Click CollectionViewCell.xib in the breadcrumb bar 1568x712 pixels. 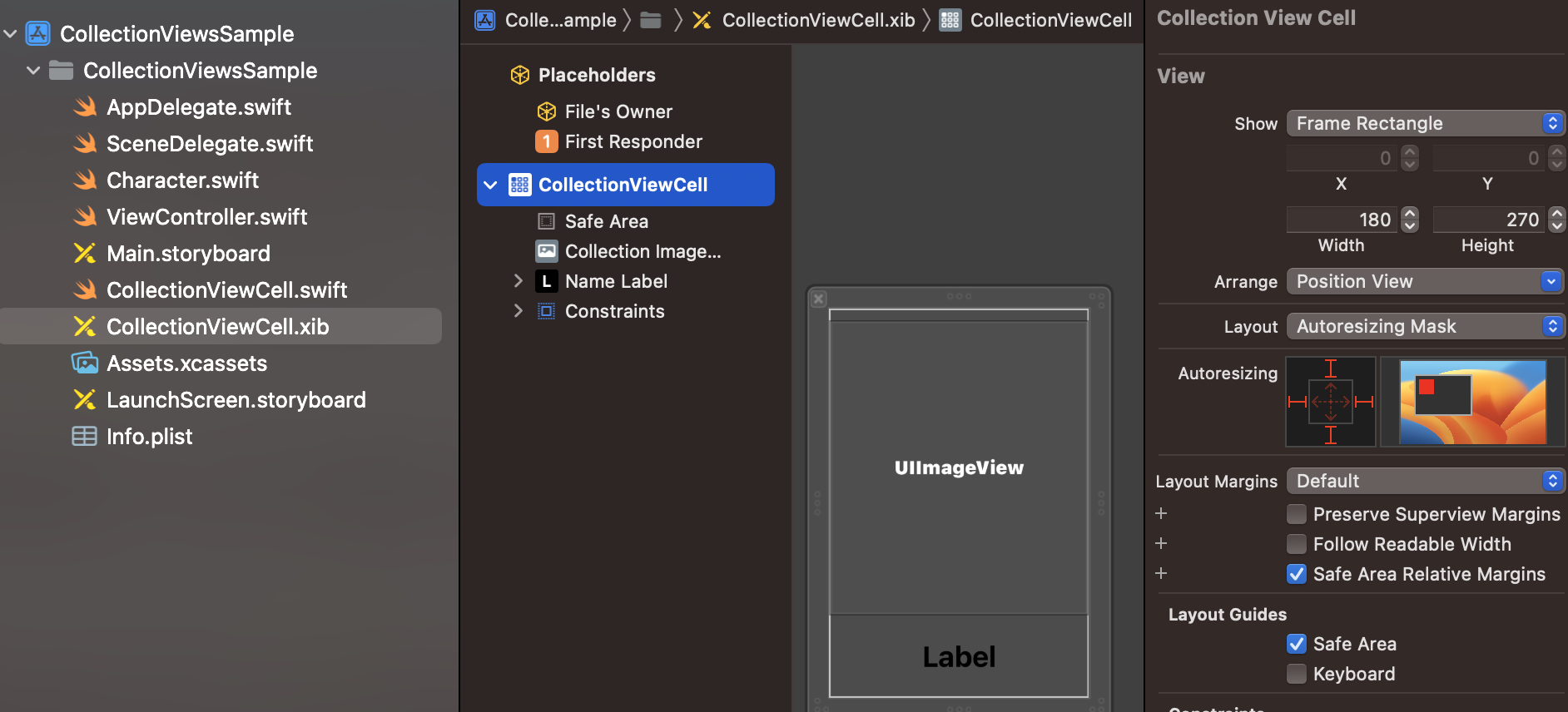pos(818,20)
